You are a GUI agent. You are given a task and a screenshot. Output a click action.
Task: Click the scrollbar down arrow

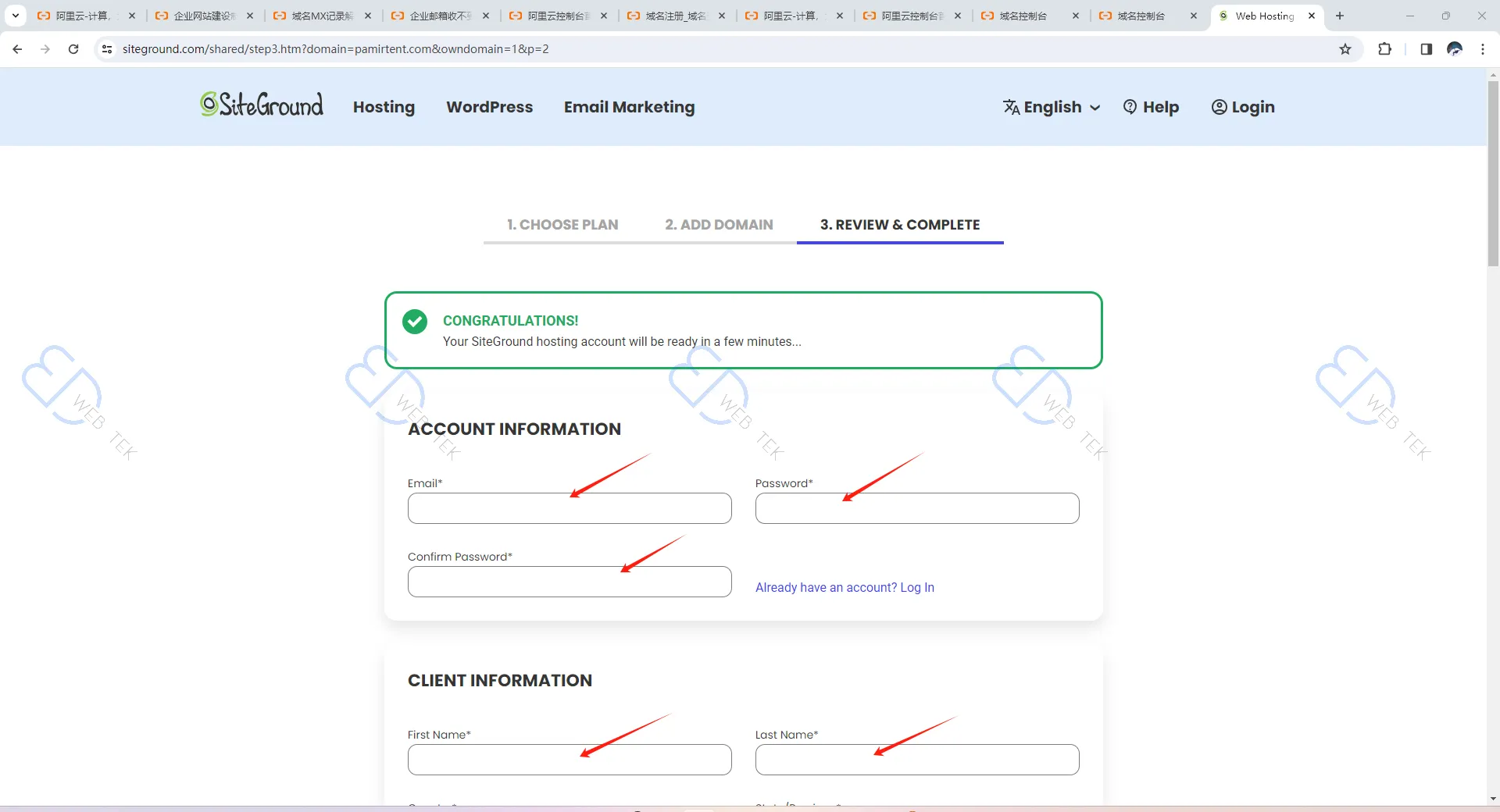(x=1493, y=799)
